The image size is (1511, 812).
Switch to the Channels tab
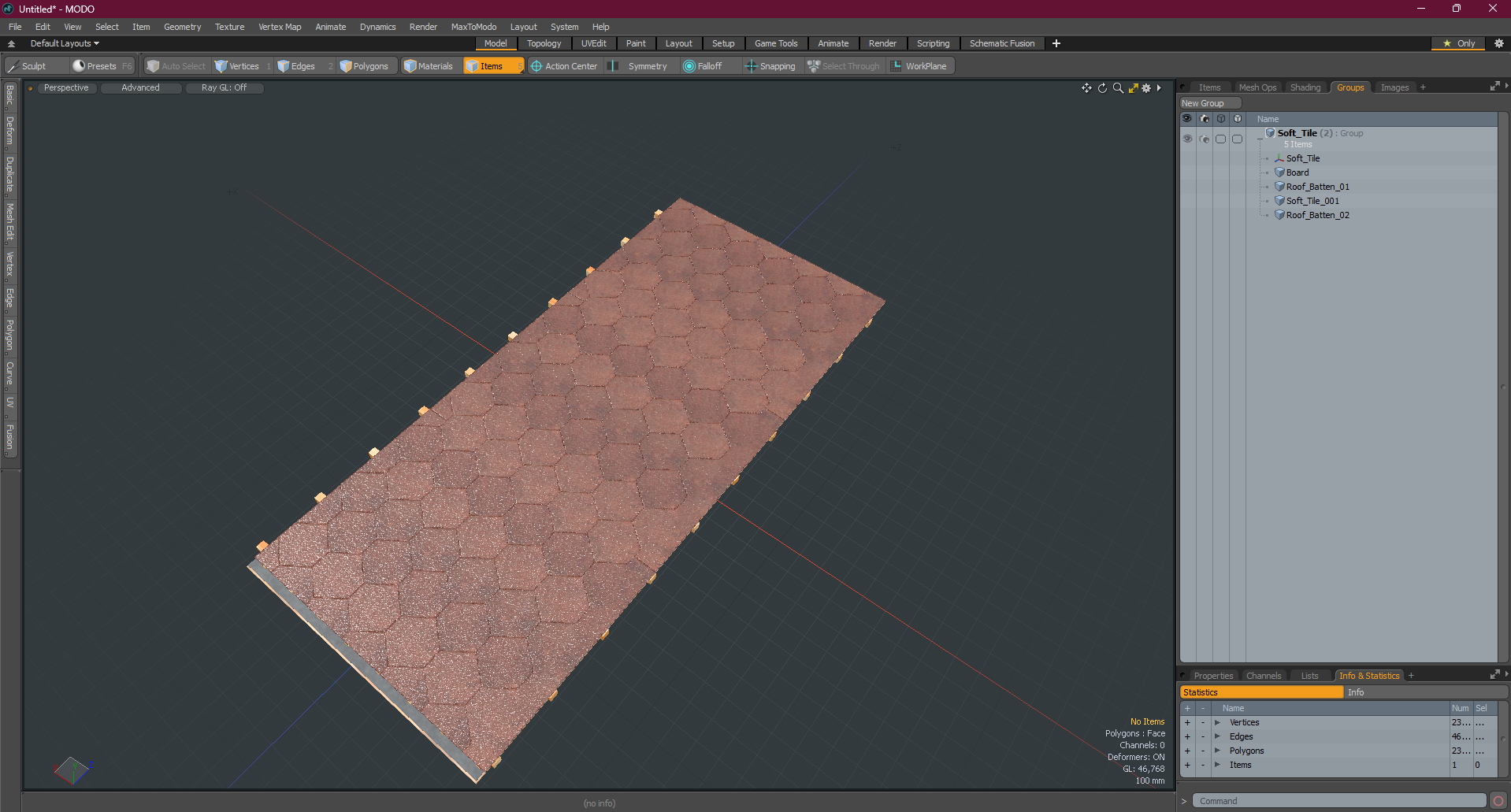[x=1264, y=676]
